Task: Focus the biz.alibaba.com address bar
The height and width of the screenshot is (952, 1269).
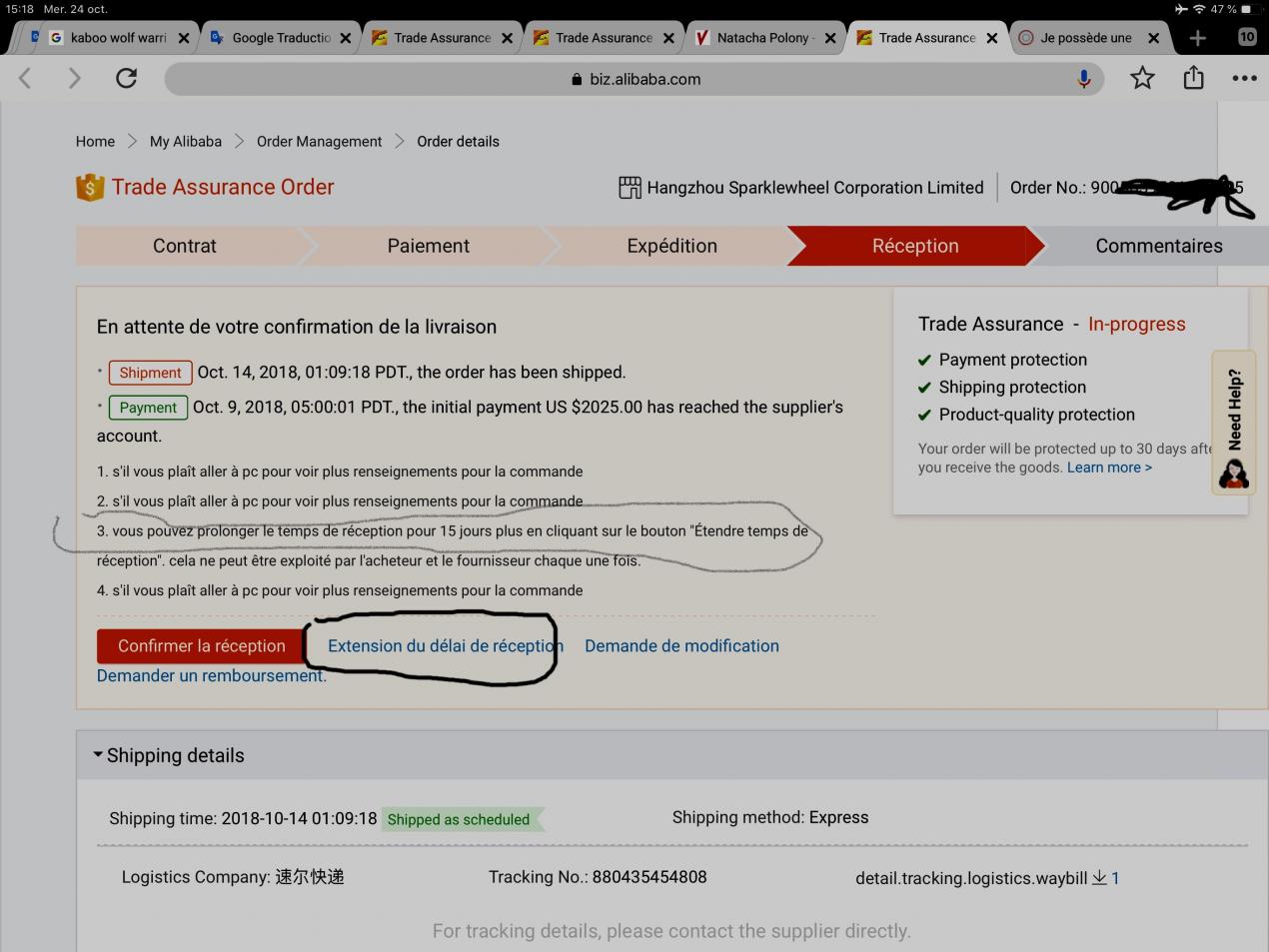Action: pyautogui.click(x=634, y=79)
